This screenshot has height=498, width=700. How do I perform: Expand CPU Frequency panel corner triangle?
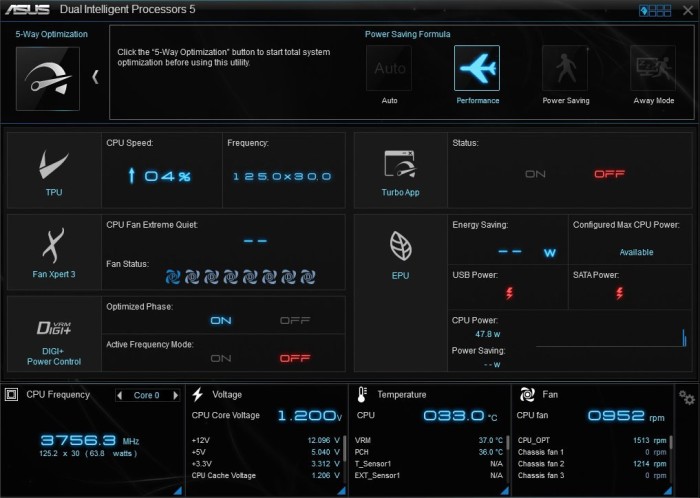point(178,490)
